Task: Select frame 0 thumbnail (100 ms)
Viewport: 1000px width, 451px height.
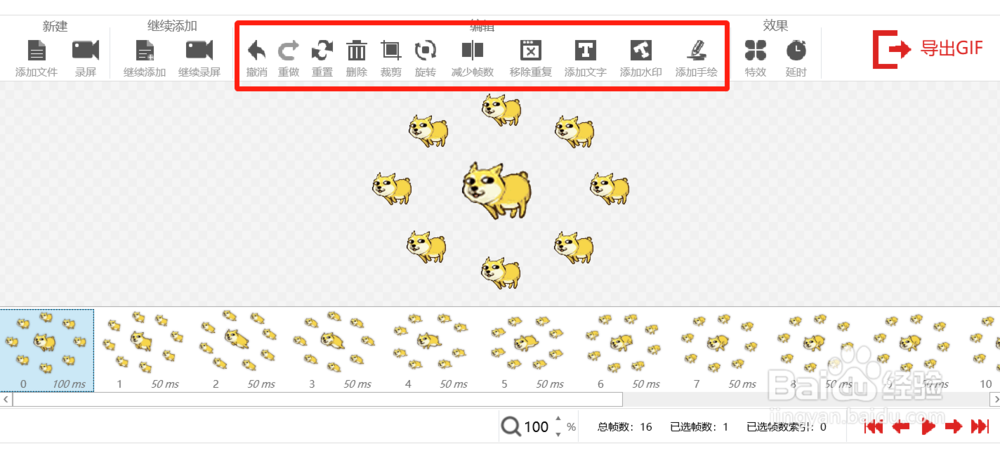Action: 47,350
